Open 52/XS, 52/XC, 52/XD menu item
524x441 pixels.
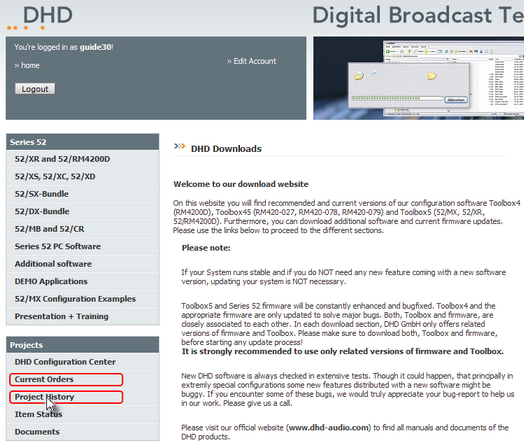click(x=83, y=176)
